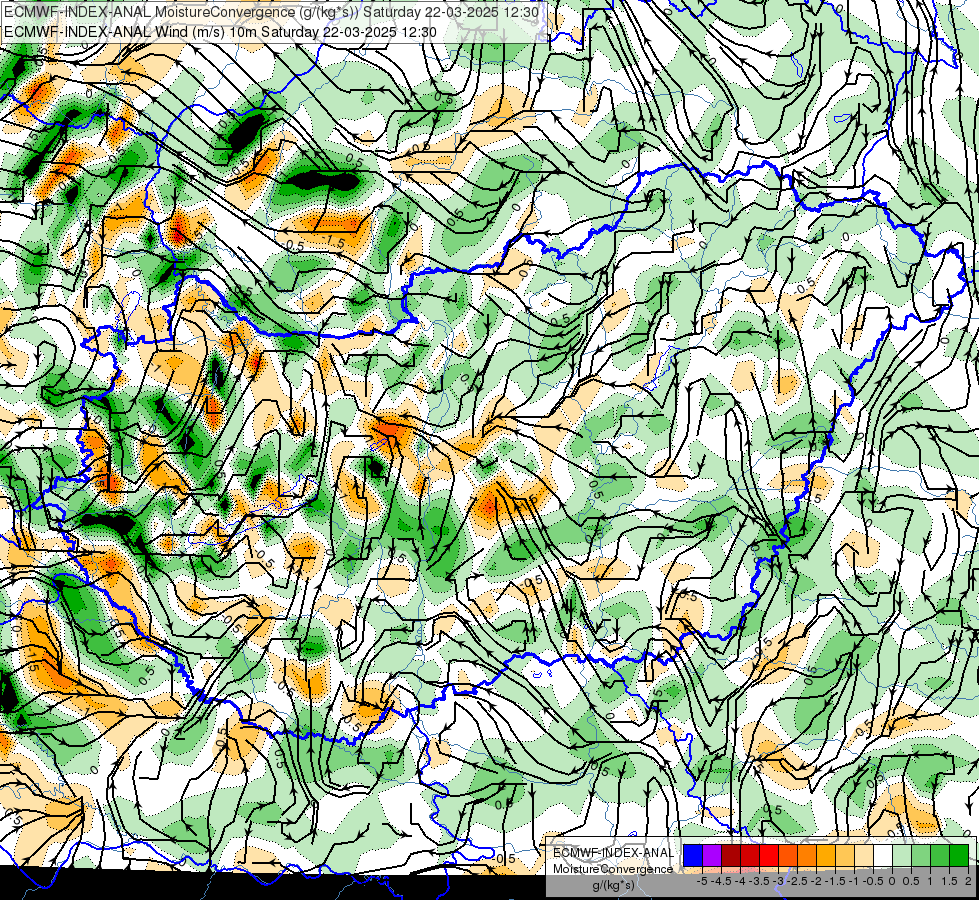Select the darkest green legend swatch

click(x=959, y=856)
